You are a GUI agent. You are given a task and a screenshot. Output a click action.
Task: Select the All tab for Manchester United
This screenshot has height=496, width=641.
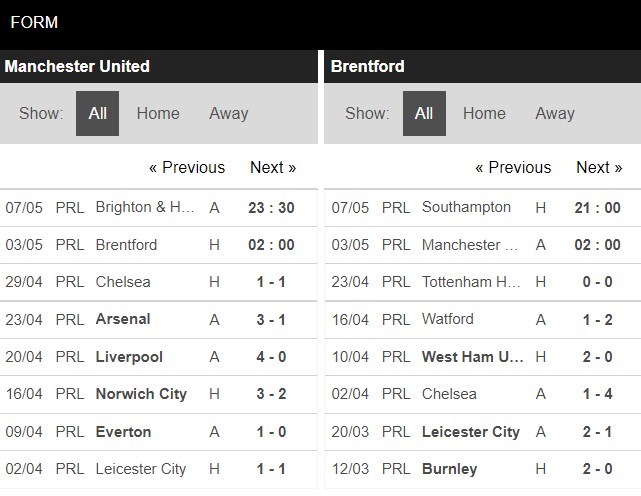point(97,113)
